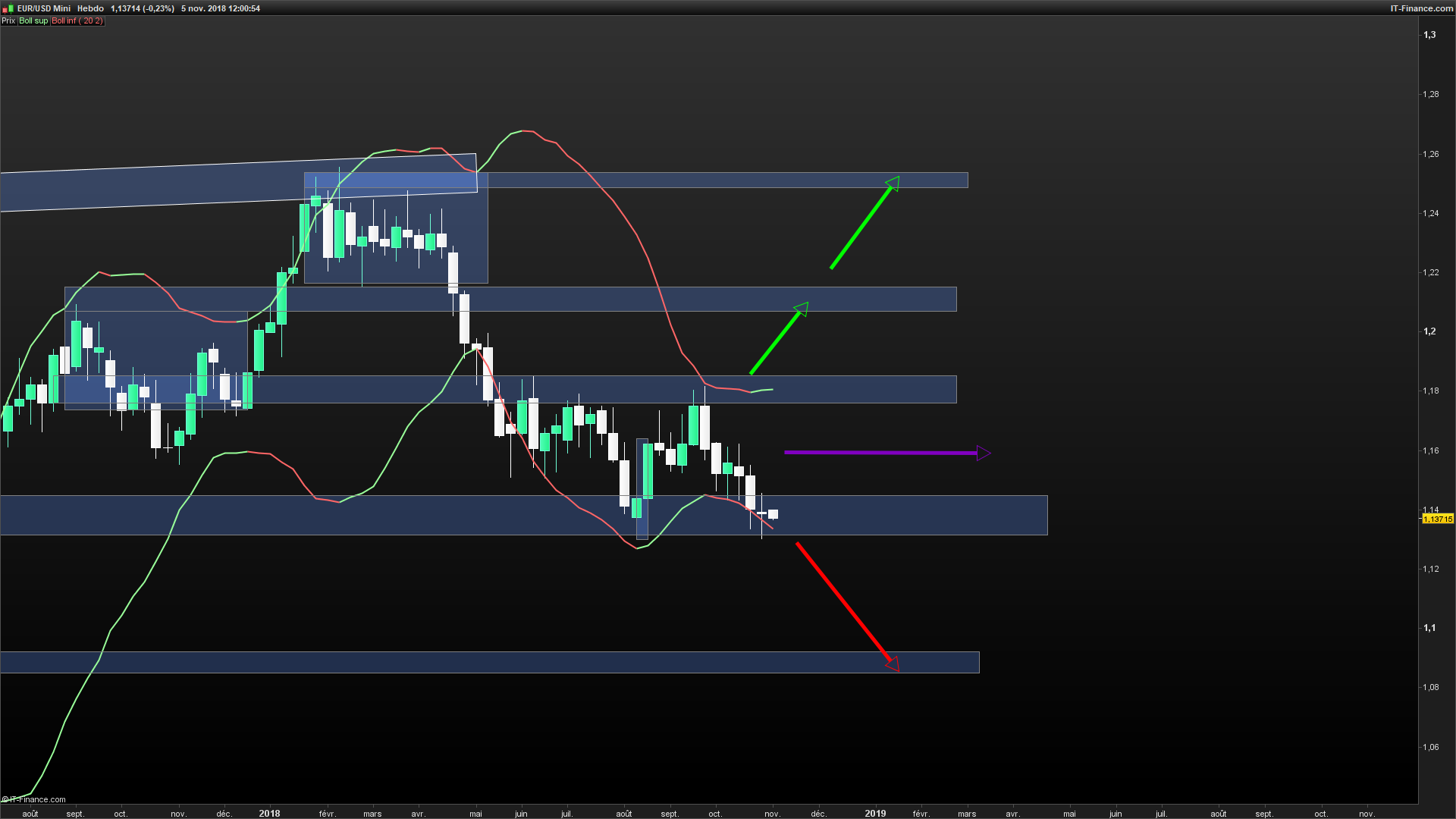The image size is (1456, 819).
Task: Click the upper green arrow head
Action: 893,184
